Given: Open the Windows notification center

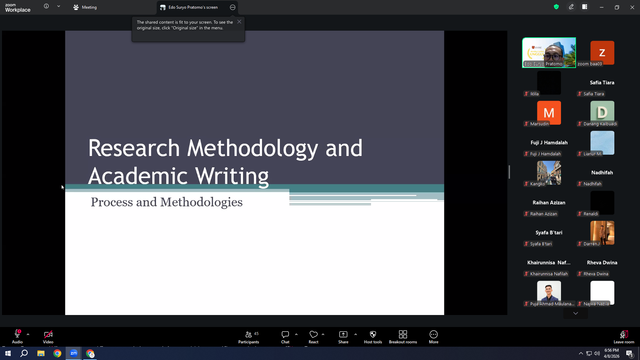Looking at the screenshot, I should (629, 353).
